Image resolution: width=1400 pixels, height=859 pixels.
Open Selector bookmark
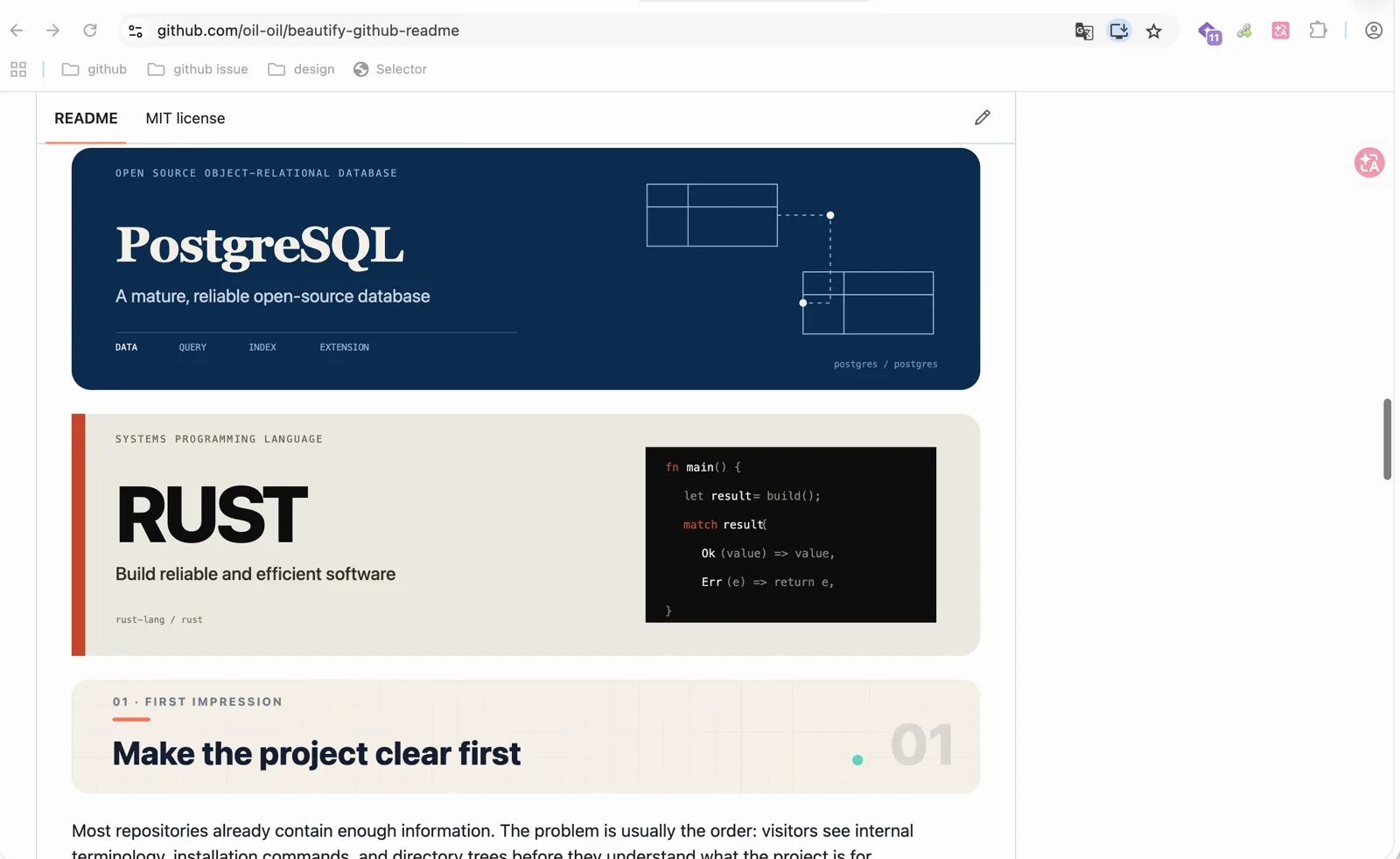click(390, 69)
